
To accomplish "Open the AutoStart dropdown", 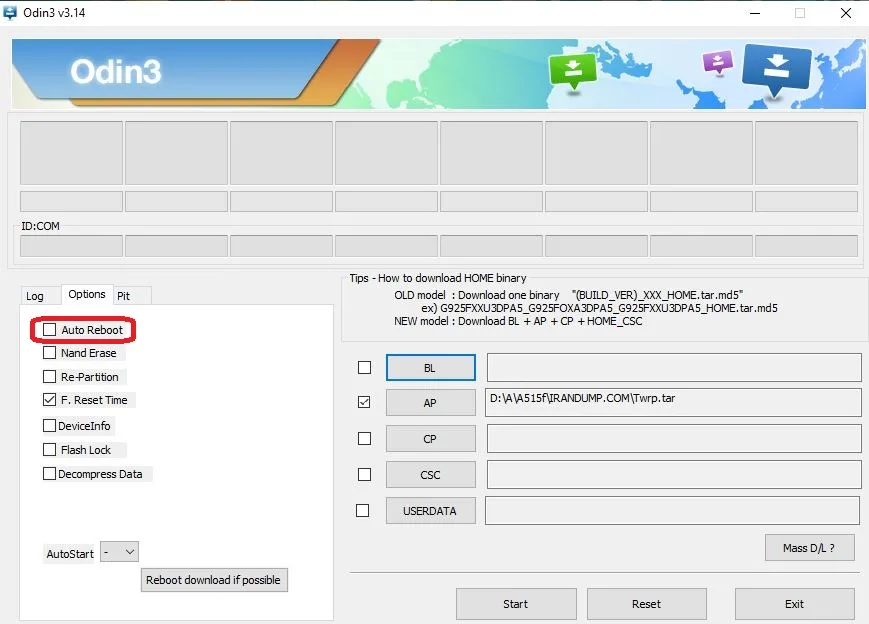I will (x=120, y=552).
